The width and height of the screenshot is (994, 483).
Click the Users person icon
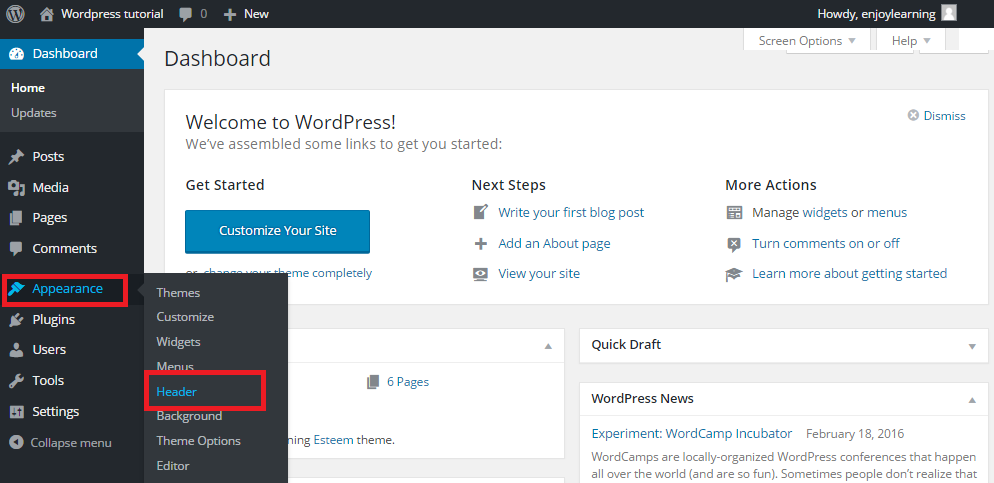coord(16,350)
